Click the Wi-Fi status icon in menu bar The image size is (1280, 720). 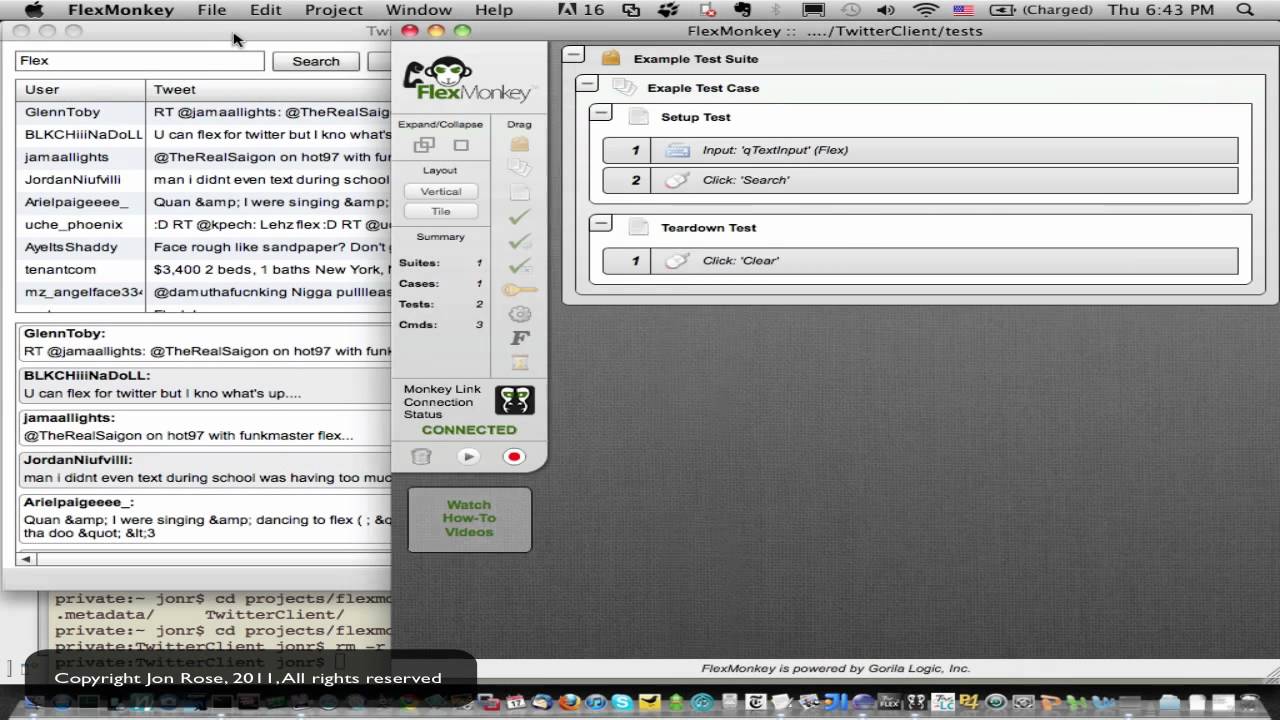[926, 10]
